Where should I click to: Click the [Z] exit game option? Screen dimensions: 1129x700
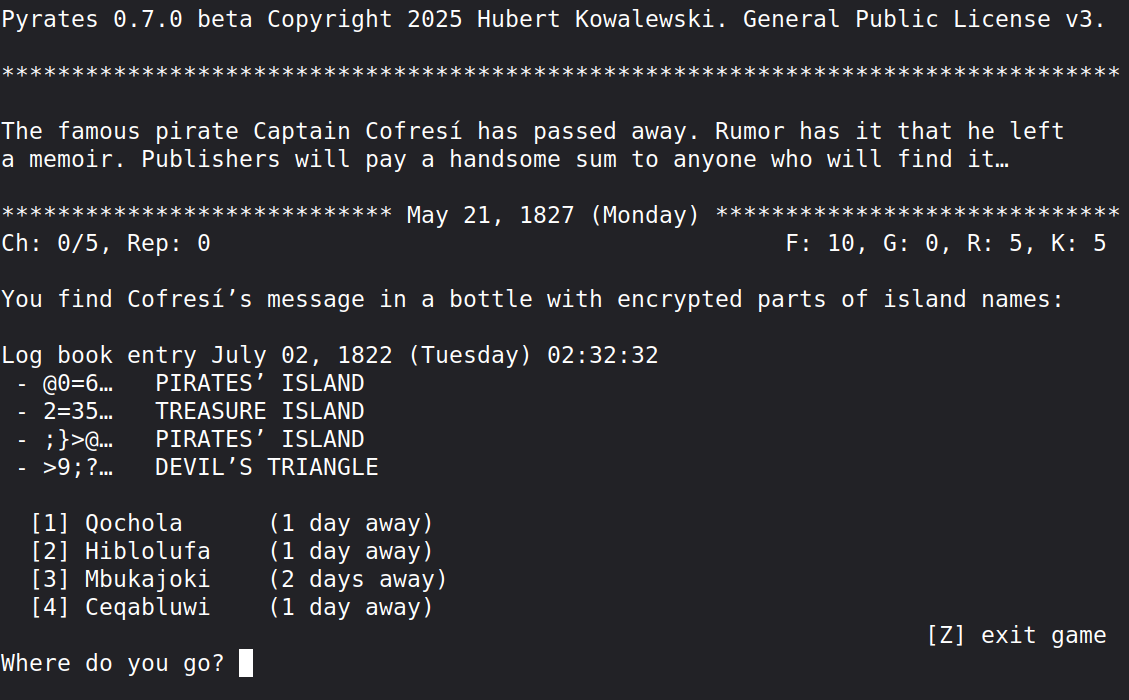click(x=1016, y=635)
